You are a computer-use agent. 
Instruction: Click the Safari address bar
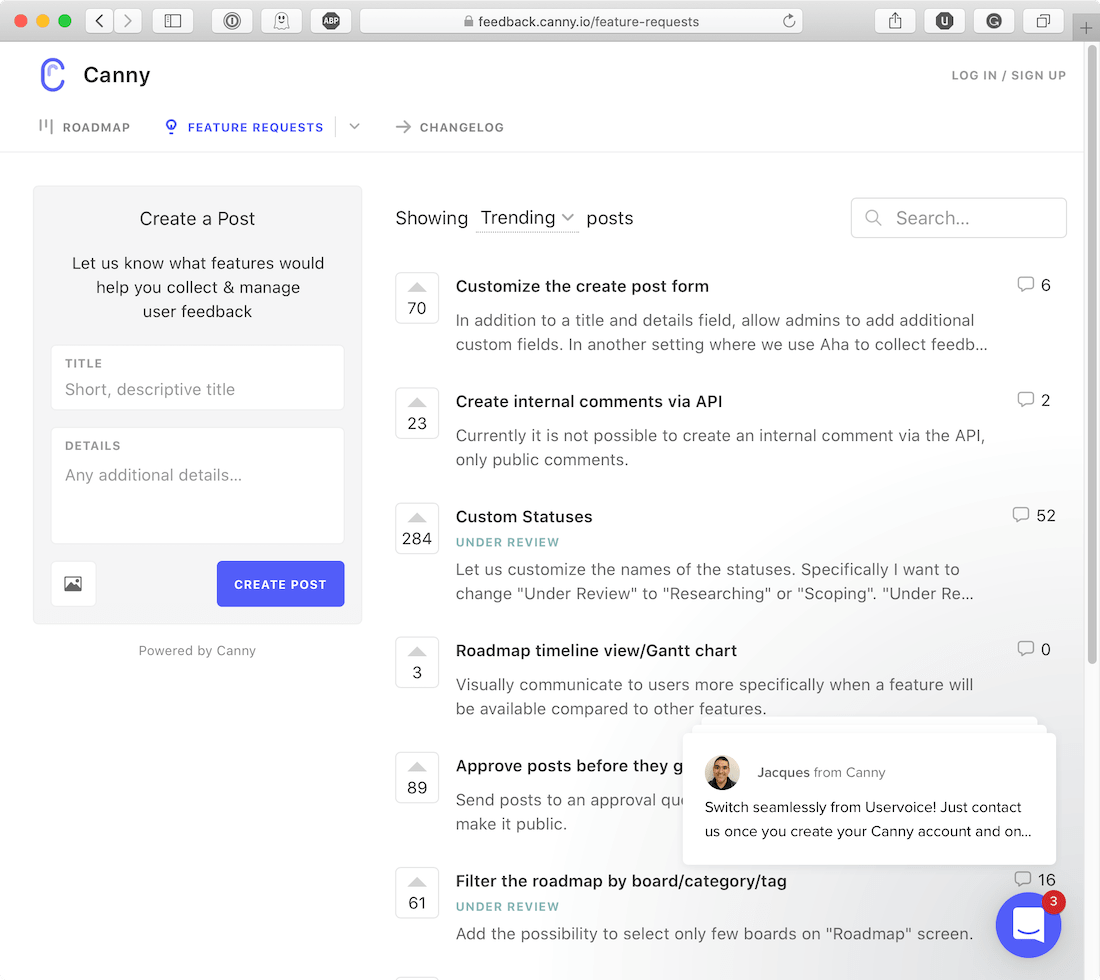click(581, 21)
